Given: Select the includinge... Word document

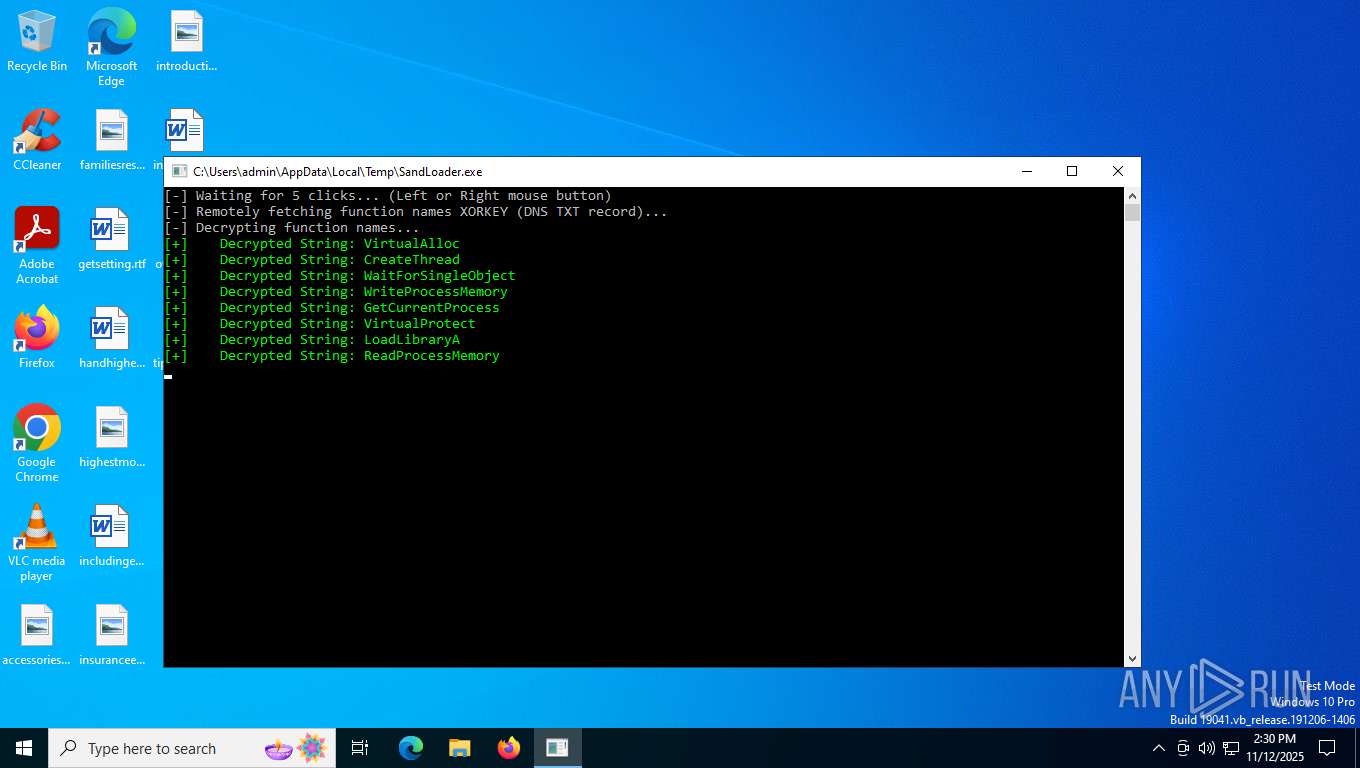Looking at the screenshot, I should (111, 536).
